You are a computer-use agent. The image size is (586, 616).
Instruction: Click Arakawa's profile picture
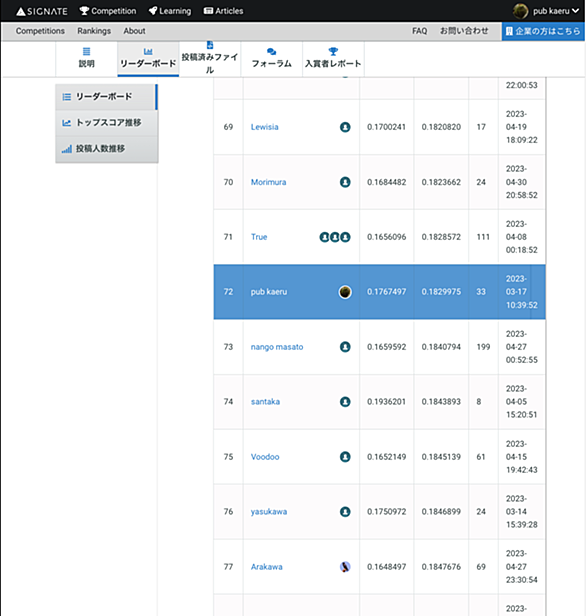click(345, 566)
